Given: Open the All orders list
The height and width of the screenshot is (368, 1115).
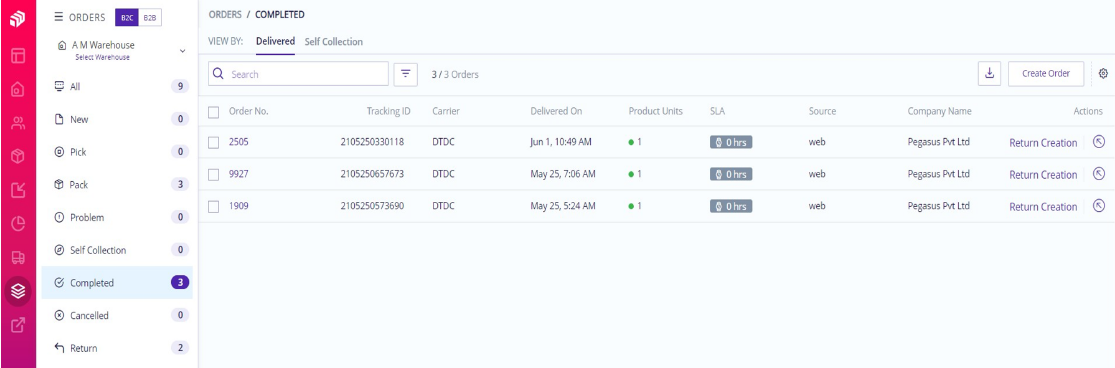Looking at the screenshot, I should 117,87.
